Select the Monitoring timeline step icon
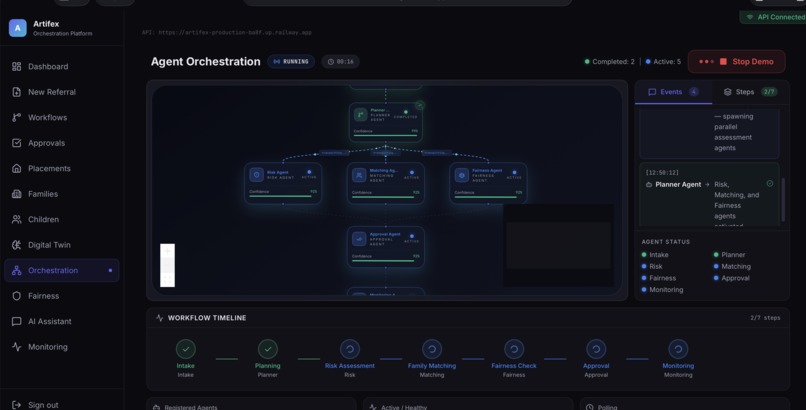The width and height of the screenshot is (806, 410). tap(678, 349)
